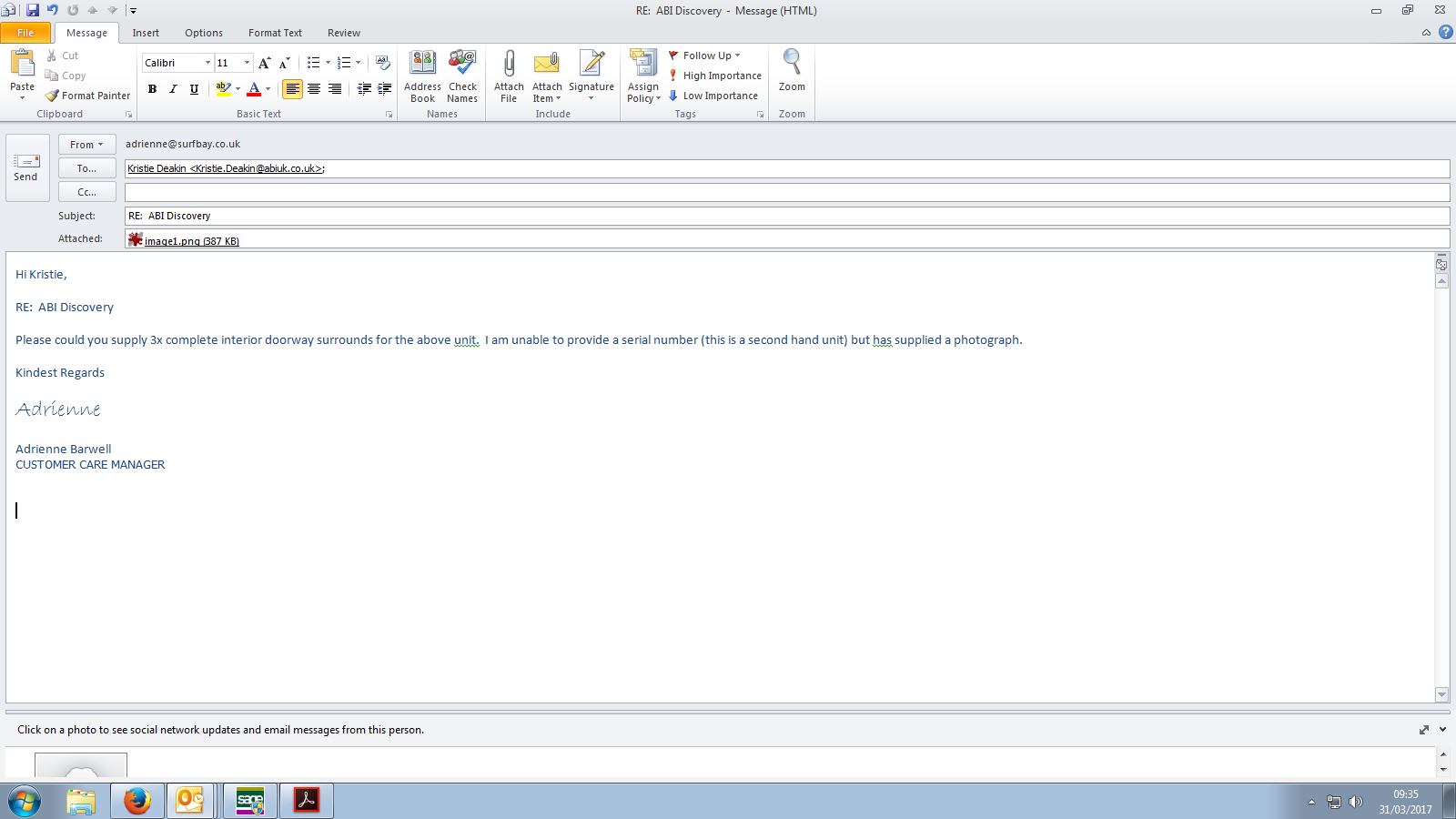This screenshot has width=1456, height=819.
Task: Toggle italic text formatting
Action: (x=173, y=89)
